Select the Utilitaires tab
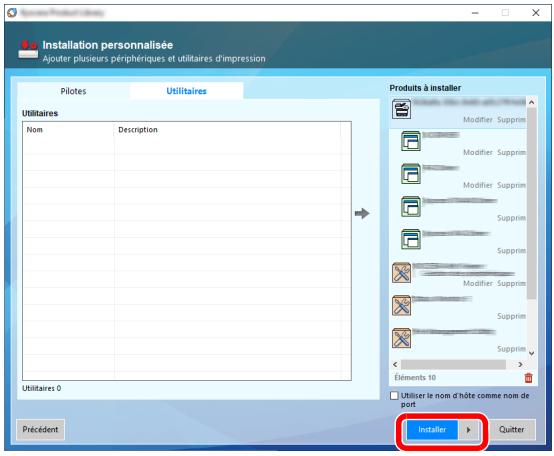The image size is (554, 456). click(x=186, y=91)
